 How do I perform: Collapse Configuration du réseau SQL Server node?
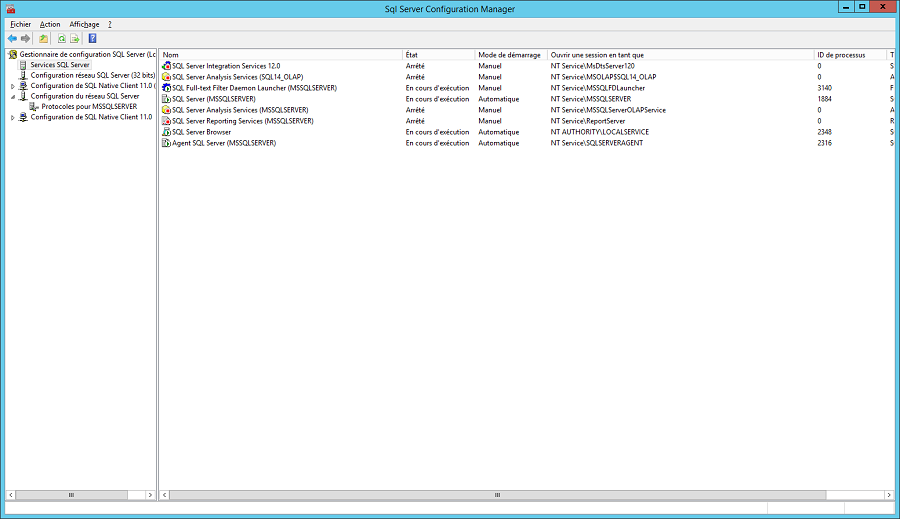(x=13, y=96)
